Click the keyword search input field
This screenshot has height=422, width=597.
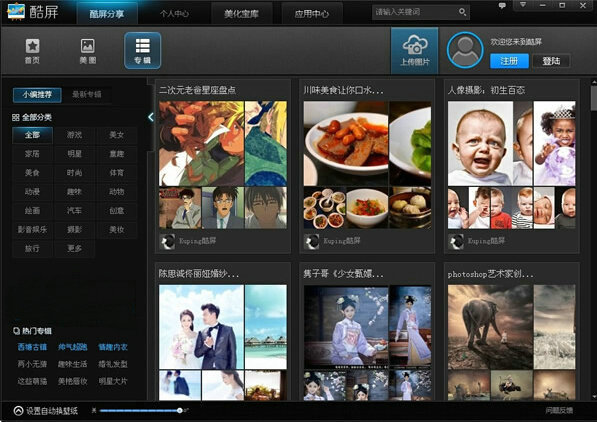pyautogui.click(x=415, y=12)
